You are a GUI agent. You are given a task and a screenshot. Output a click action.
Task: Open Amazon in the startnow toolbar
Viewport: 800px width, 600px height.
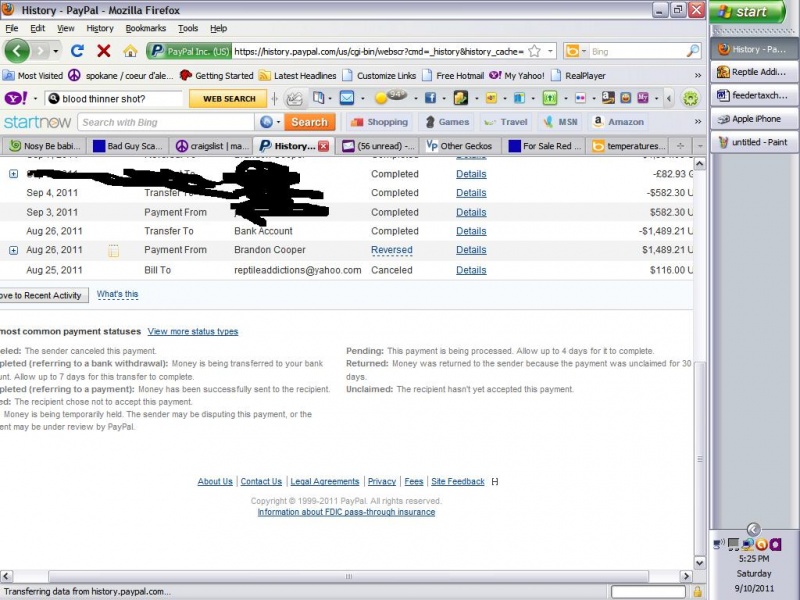pyautogui.click(x=618, y=122)
